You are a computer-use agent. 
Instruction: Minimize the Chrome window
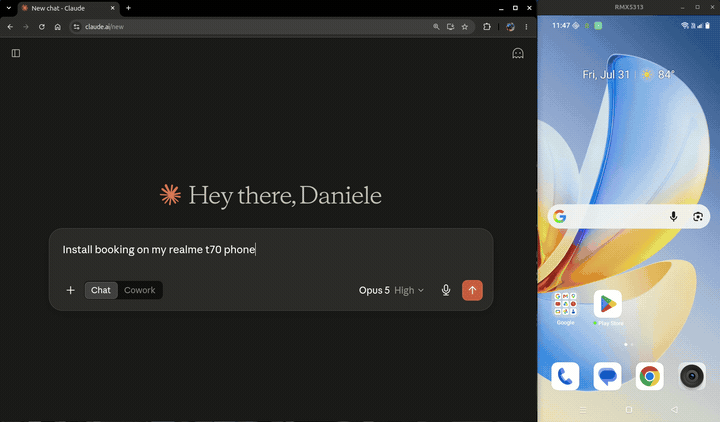[501, 8]
